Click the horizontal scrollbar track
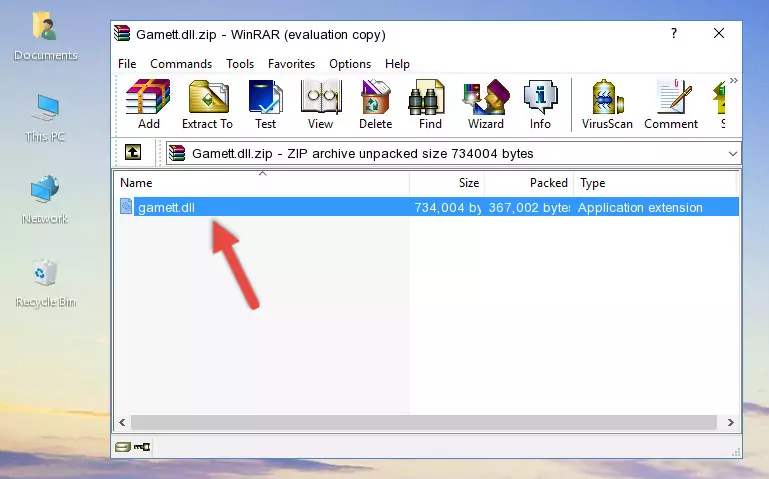The height and width of the screenshot is (479, 769). pyautogui.click(x=424, y=422)
